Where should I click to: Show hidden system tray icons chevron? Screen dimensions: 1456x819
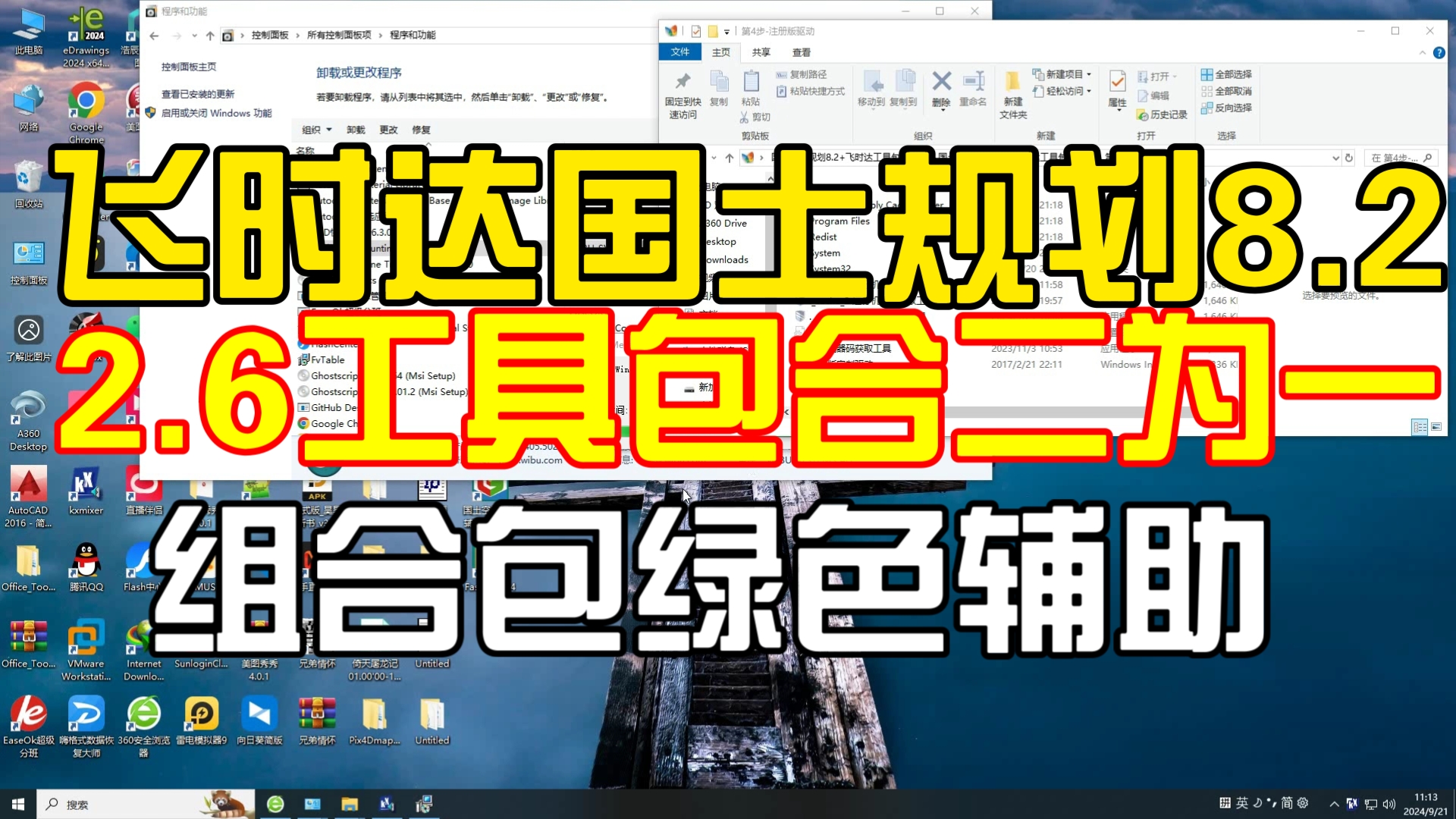point(1334,804)
